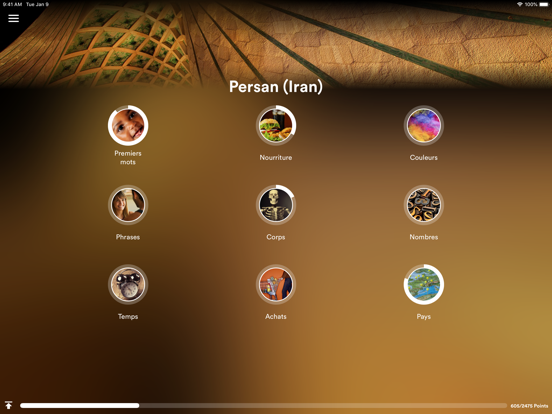Click the Couleurs label
Image resolution: width=552 pixels, height=414 pixels.
(424, 158)
